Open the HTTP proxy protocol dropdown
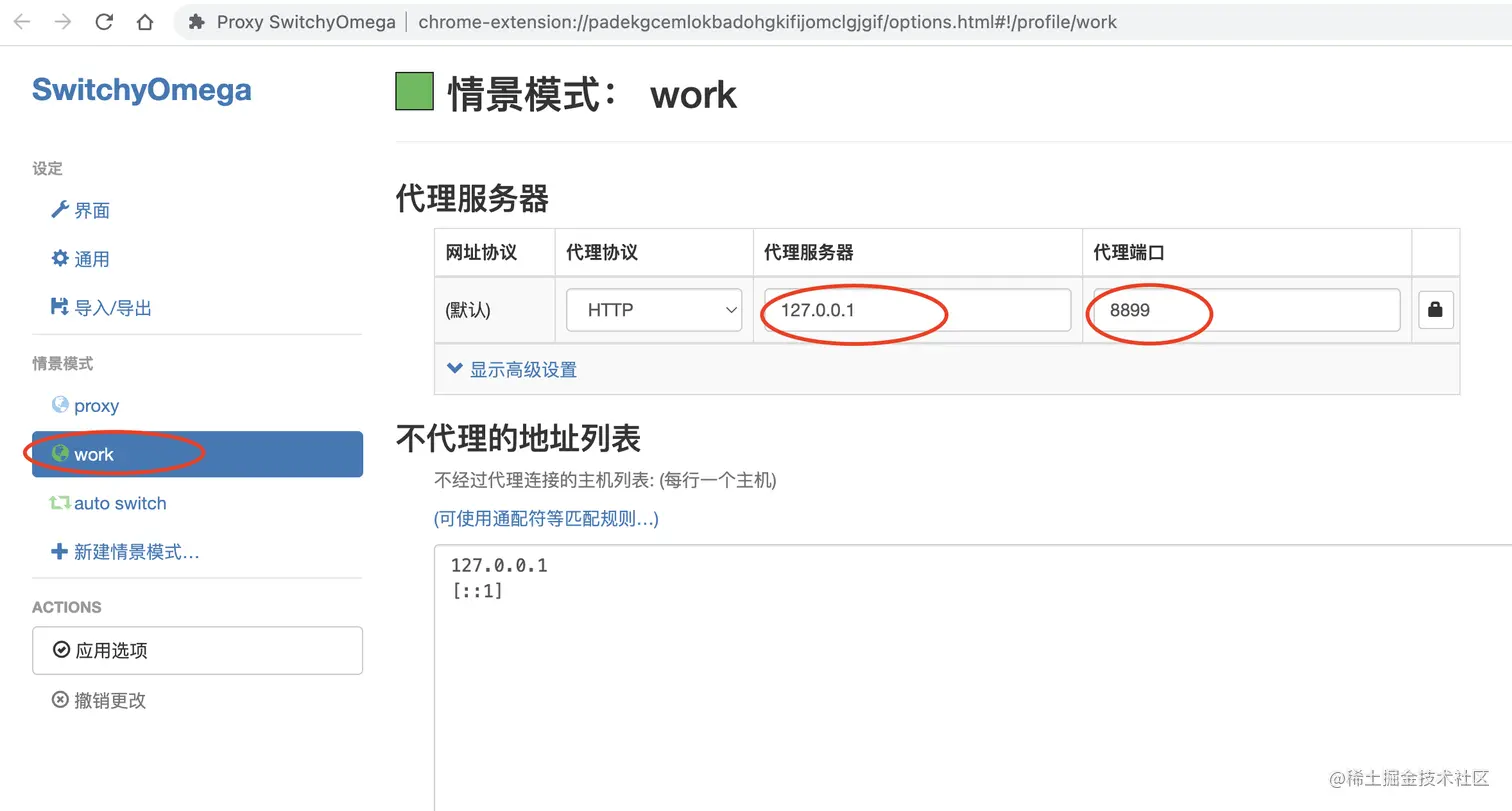Image resolution: width=1512 pixels, height=811 pixels. pyautogui.click(x=654, y=310)
